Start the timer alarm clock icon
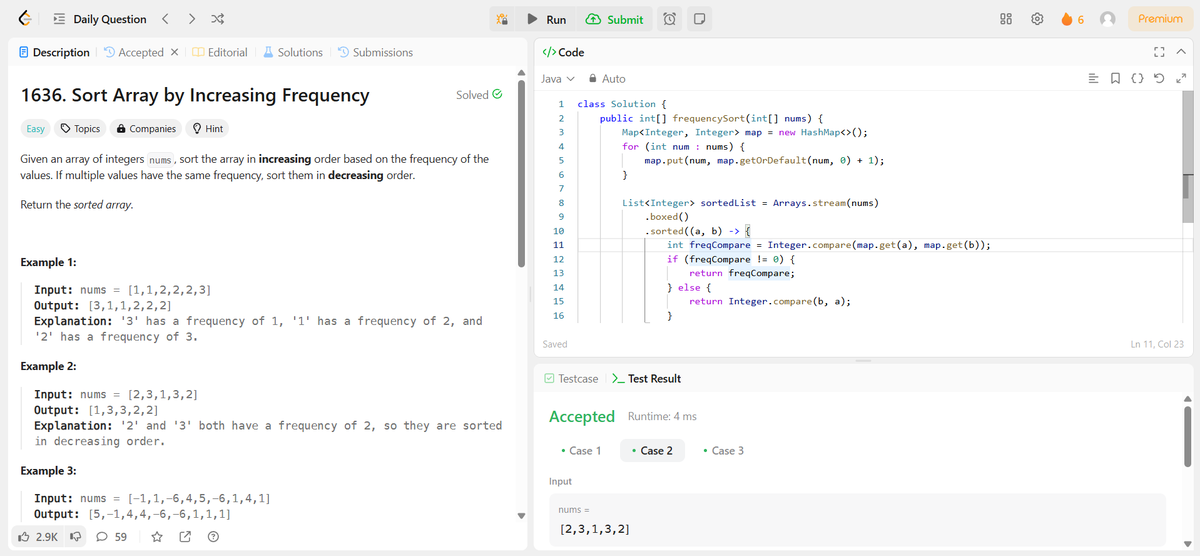Image resolution: width=1200 pixels, height=556 pixels. coord(671,19)
